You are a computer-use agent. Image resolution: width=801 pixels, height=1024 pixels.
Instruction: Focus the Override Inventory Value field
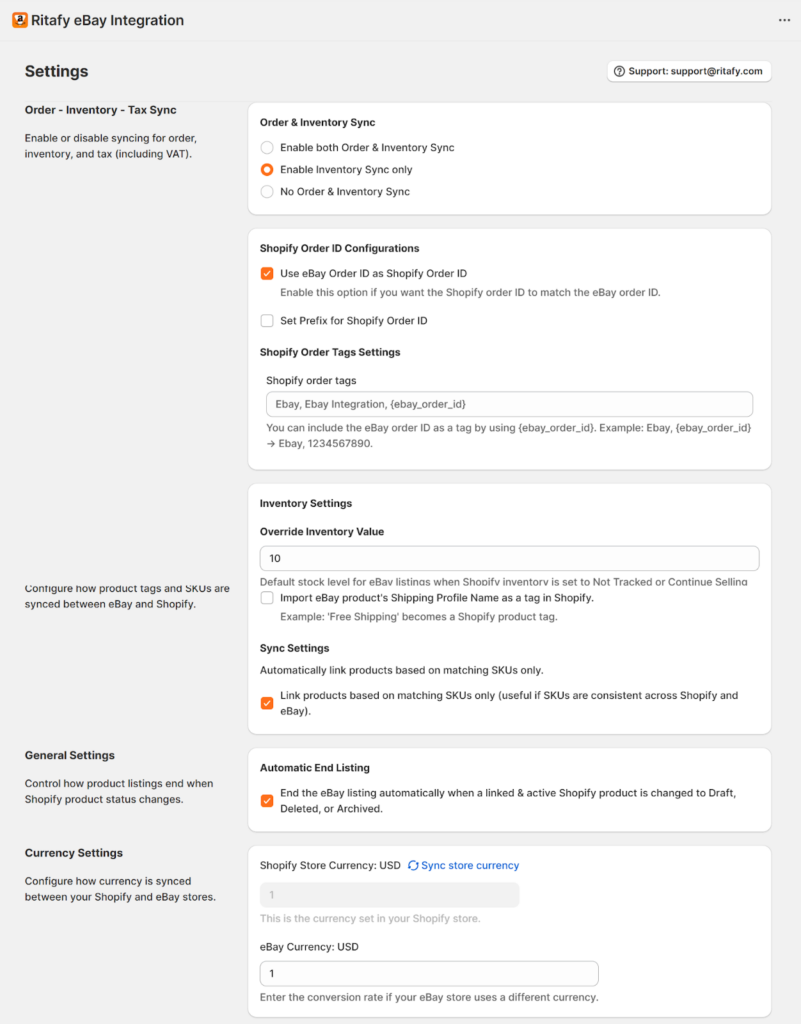tap(509, 558)
